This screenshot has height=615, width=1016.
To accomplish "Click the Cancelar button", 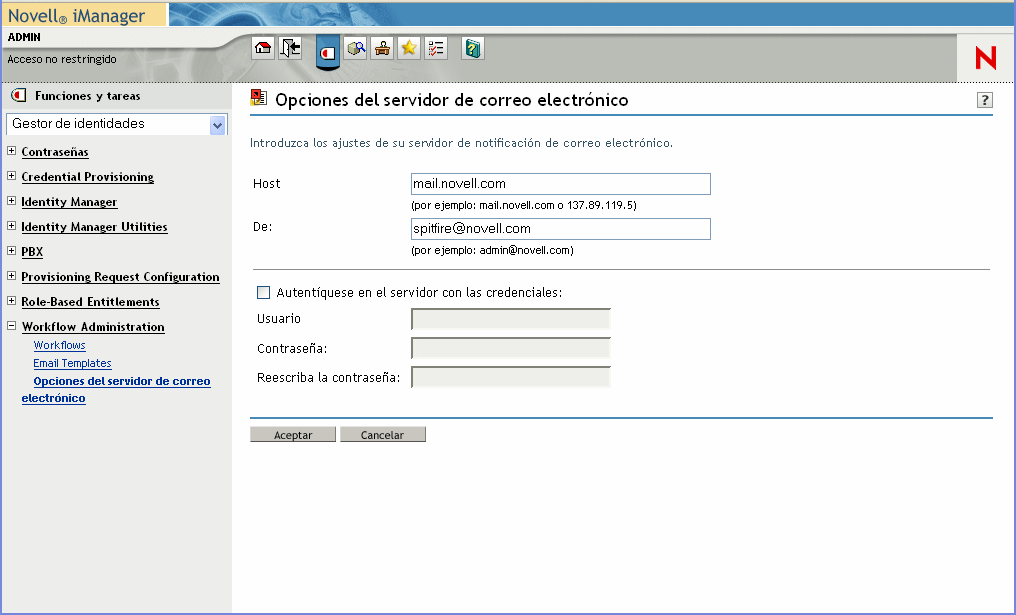I will point(383,435).
